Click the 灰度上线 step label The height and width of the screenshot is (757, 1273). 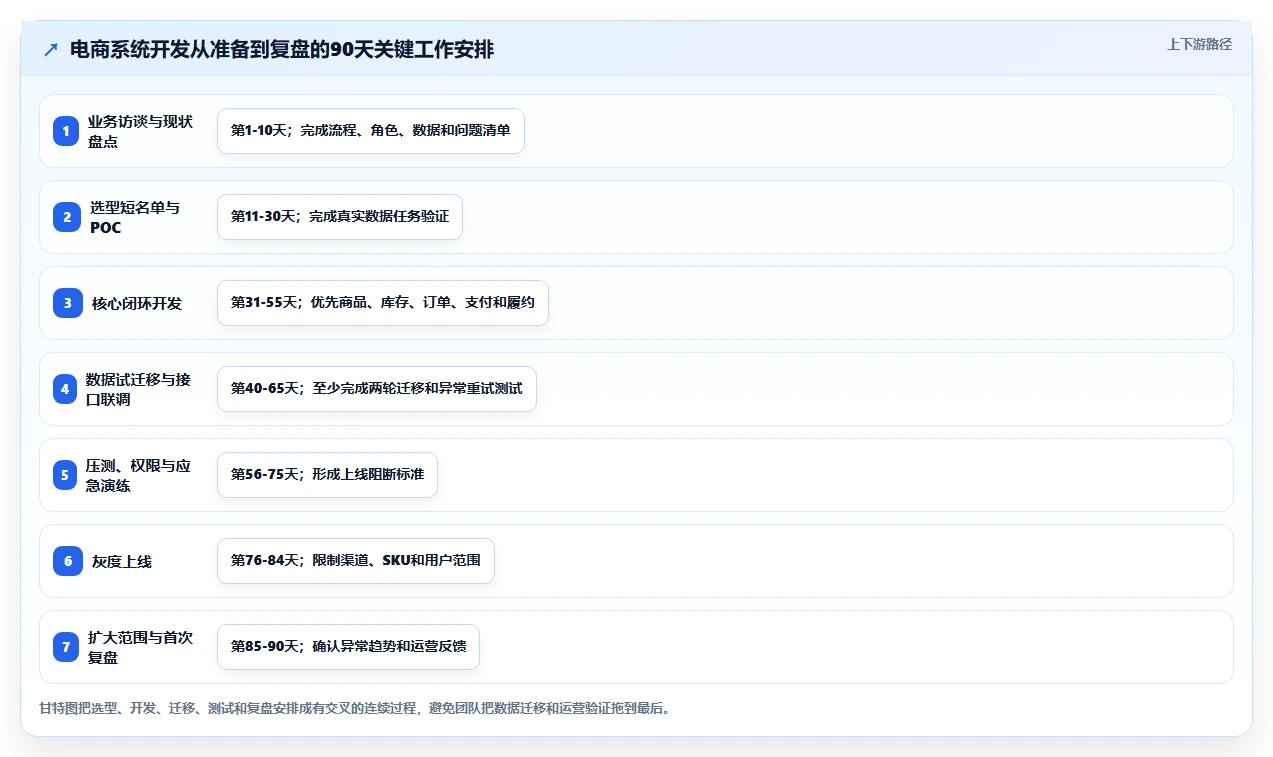(x=122, y=561)
